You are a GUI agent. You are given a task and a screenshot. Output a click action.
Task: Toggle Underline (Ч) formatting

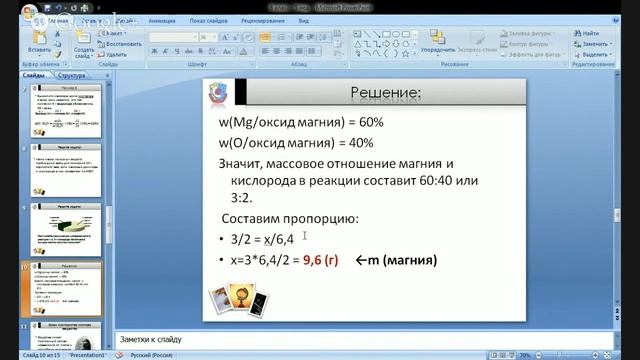coord(177,51)
